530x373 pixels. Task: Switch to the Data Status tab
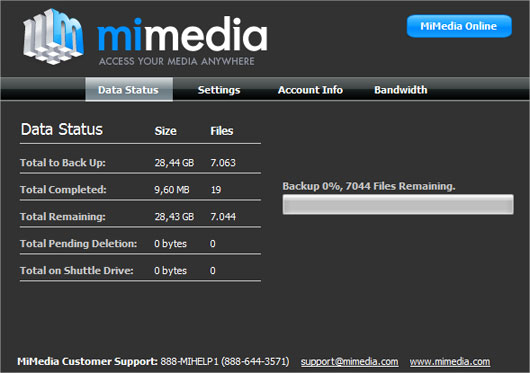tap(129, 90)
